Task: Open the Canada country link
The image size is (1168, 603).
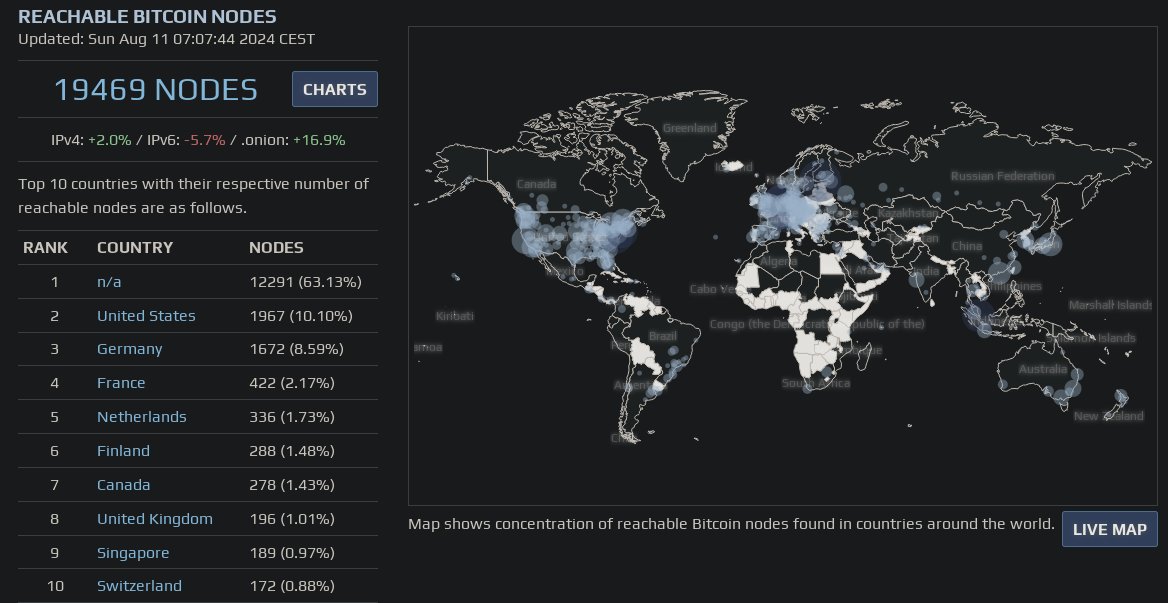Action: tap(124, 485)
